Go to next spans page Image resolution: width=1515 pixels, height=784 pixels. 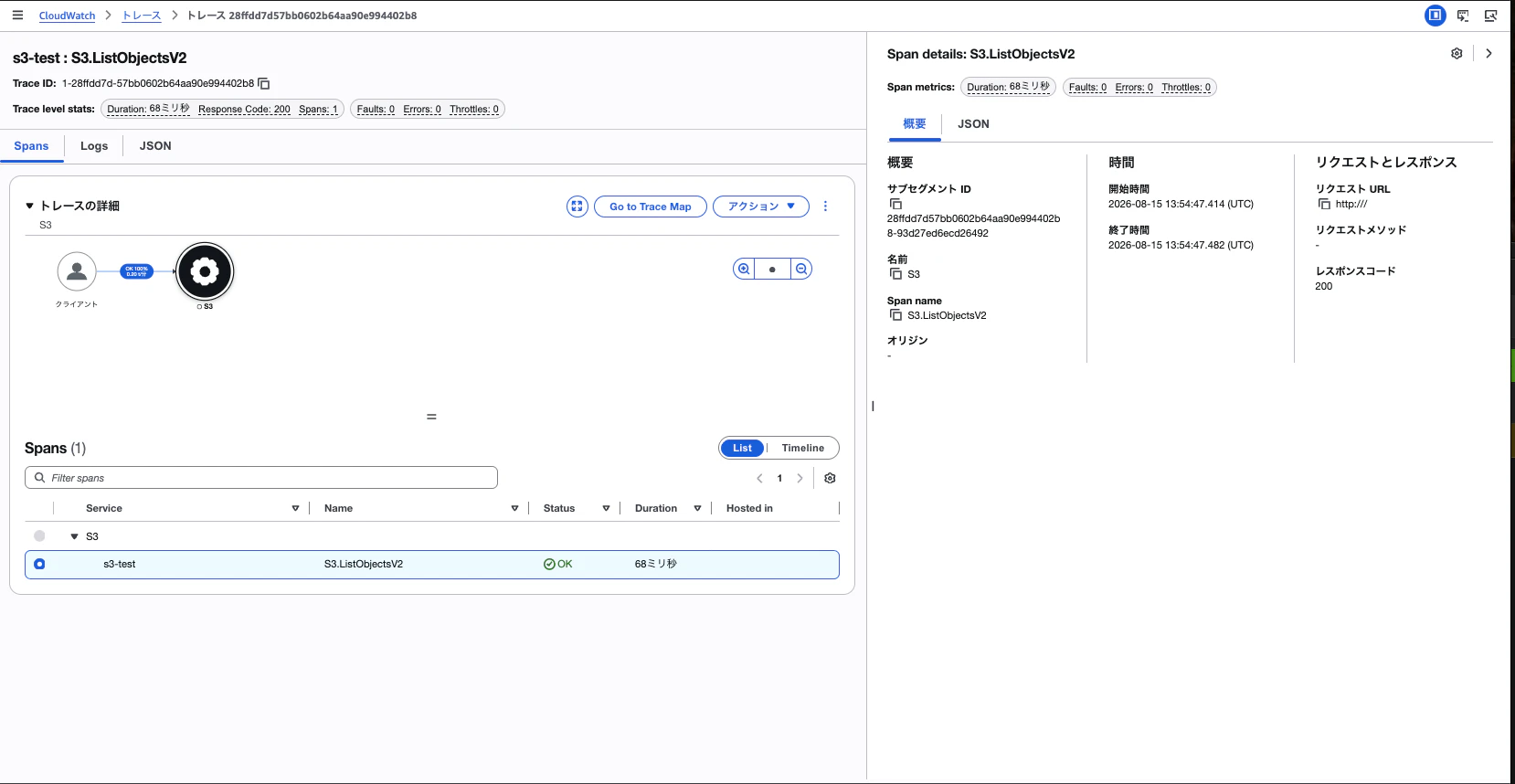point(800,478)
